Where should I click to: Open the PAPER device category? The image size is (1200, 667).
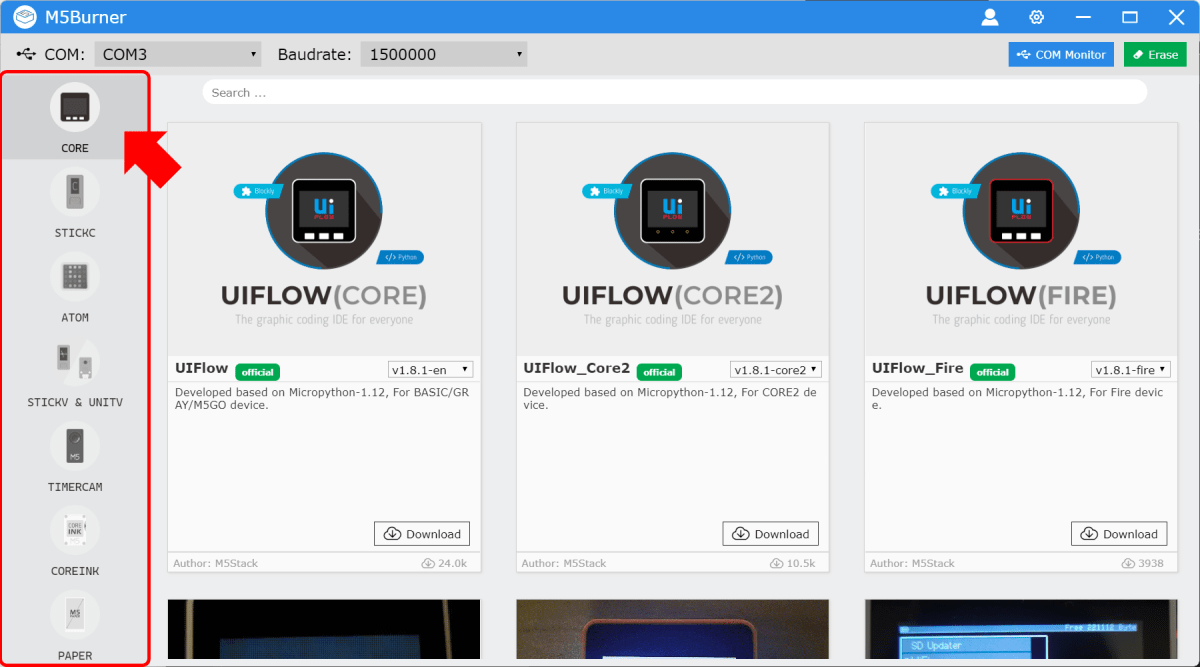tap(75, 625)
